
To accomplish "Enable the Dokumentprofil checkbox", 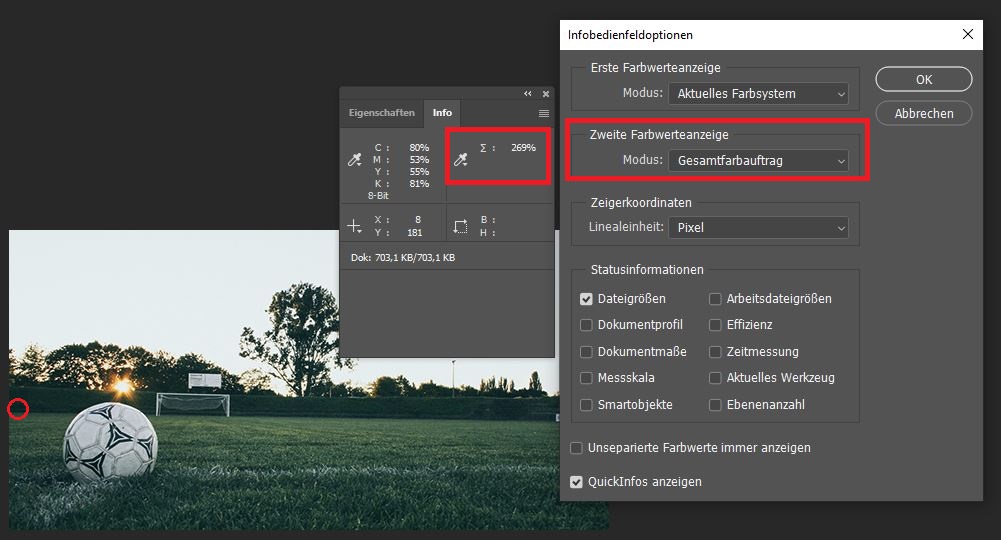I will [587, 325].
